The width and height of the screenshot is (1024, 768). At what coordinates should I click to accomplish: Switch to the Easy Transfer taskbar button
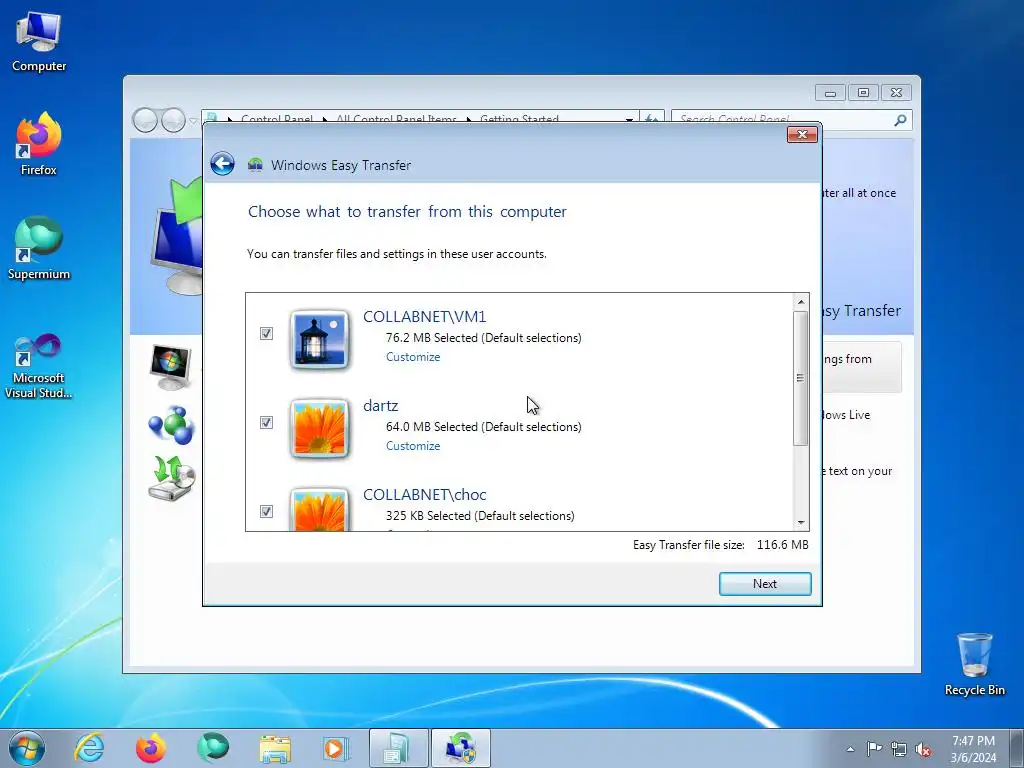click(460, 748)
